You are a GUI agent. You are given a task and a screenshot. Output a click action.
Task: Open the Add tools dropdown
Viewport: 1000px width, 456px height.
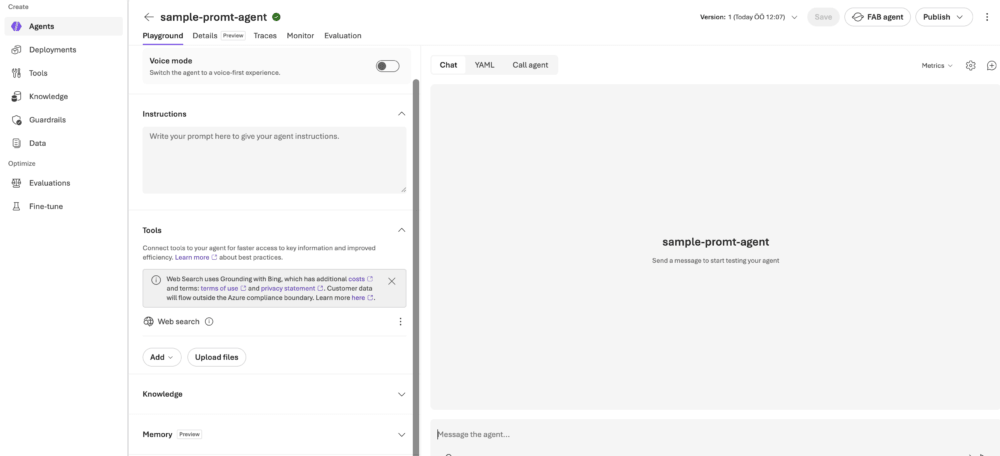point(162,357)
